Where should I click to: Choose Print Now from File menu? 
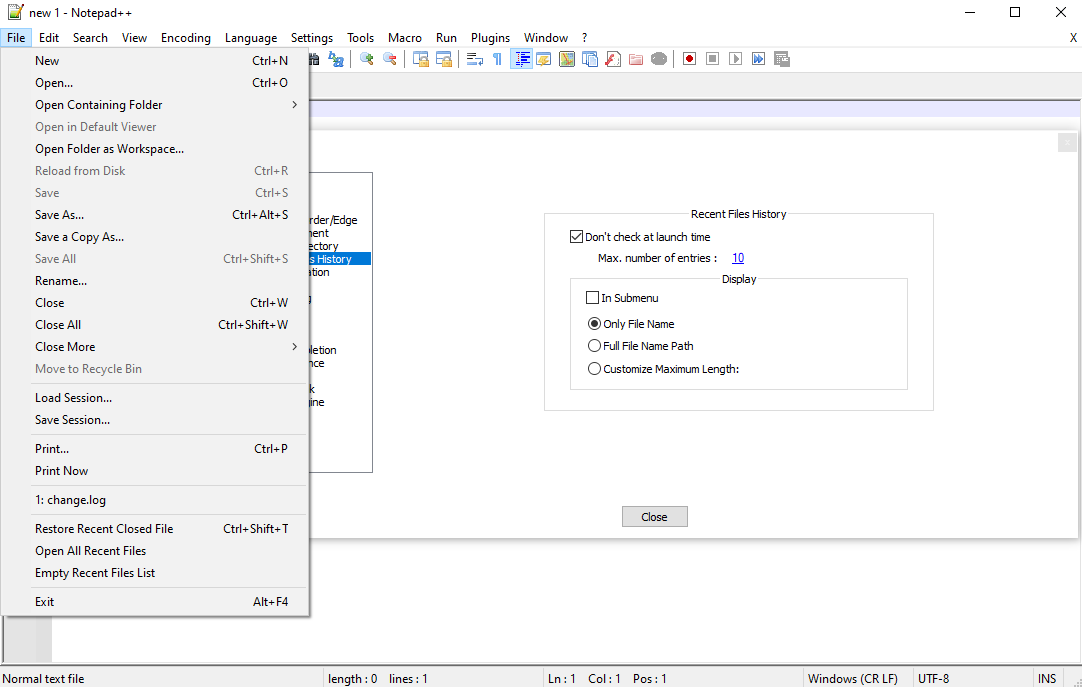(155, 471)
